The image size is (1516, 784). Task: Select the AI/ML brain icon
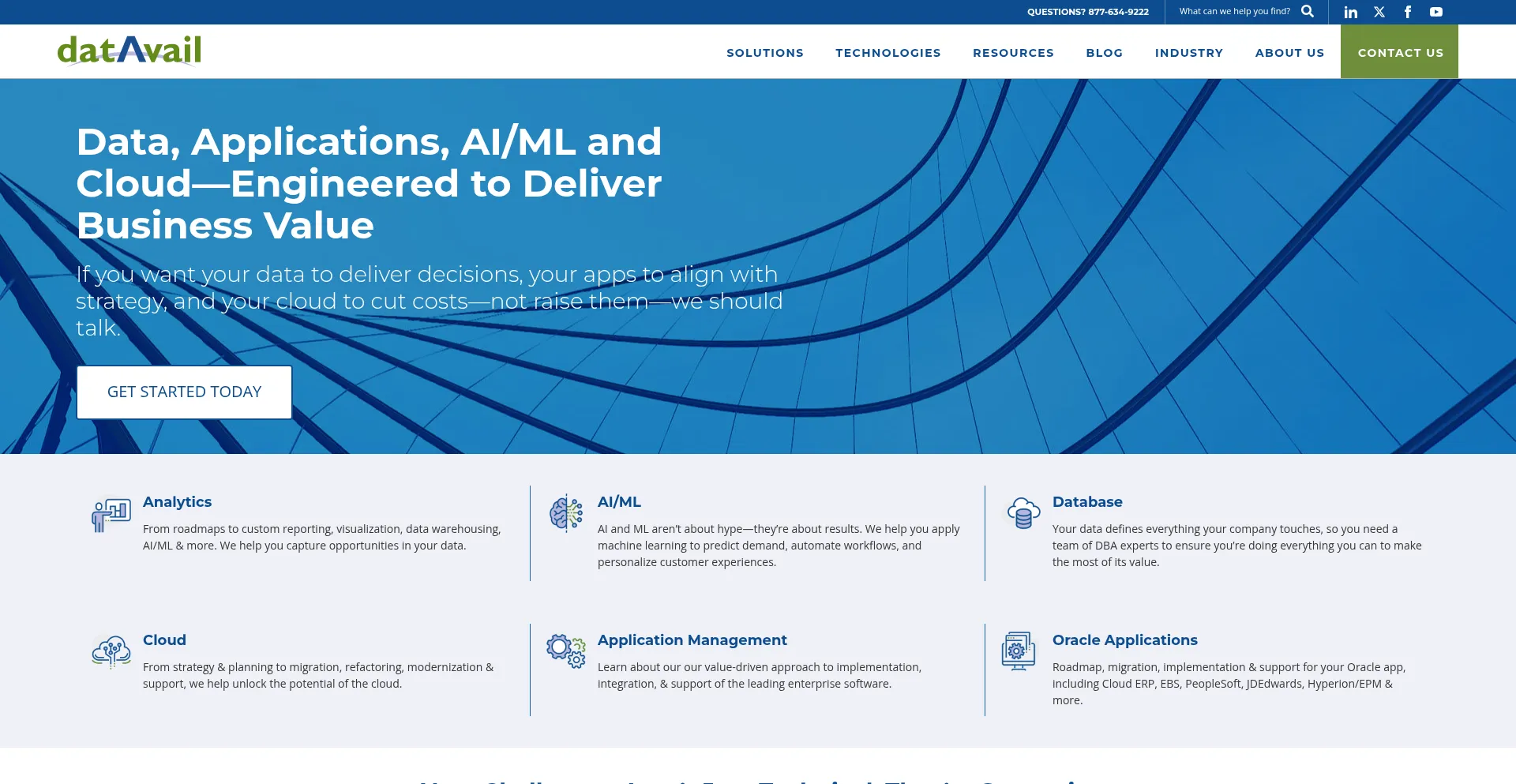(x=566, y=513)
